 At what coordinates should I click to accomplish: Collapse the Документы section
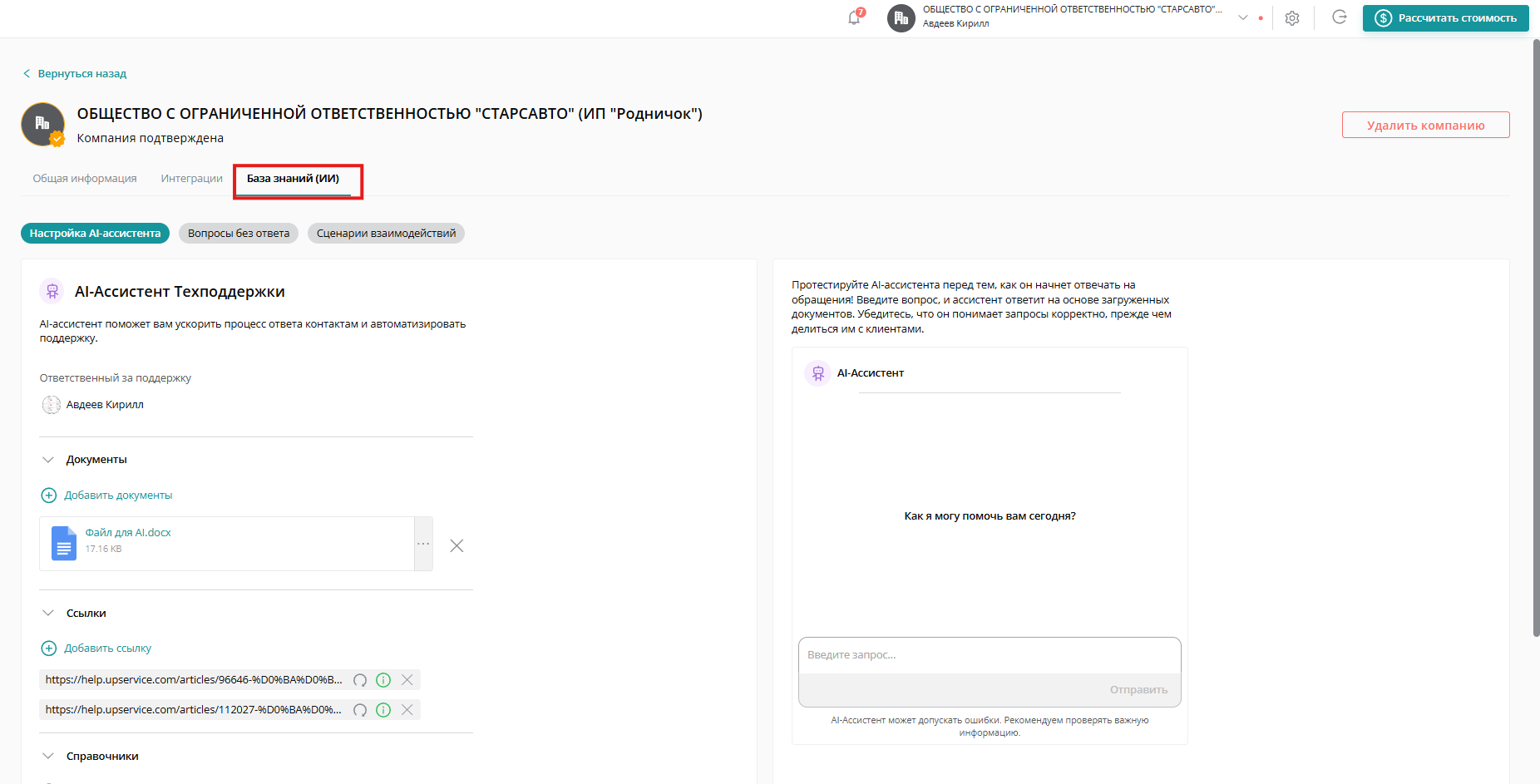(48, 460)
